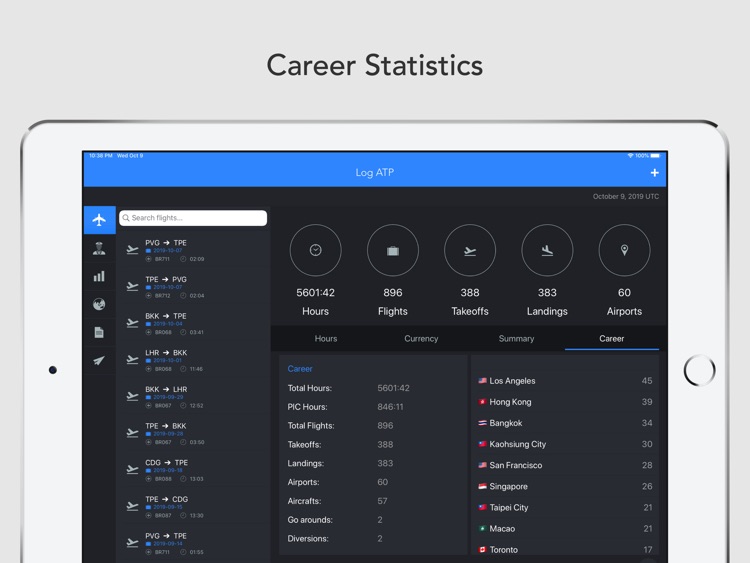Select the San Francisco airport row
The width and height of the screenshot is (750, 563).
[x=565, y=465]
